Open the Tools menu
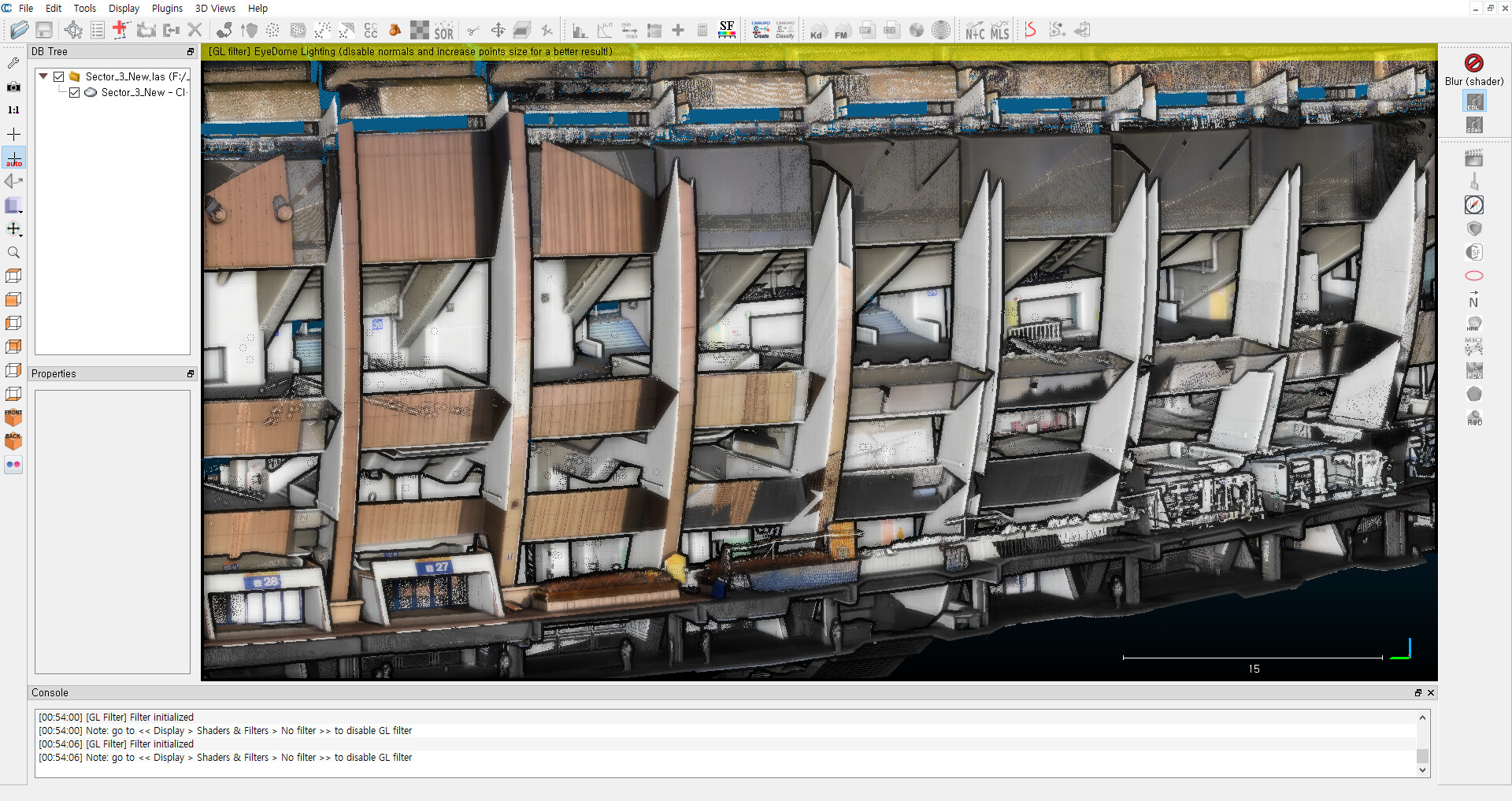The width and height of the screenshot is (1512, 801). coord(84,8)
